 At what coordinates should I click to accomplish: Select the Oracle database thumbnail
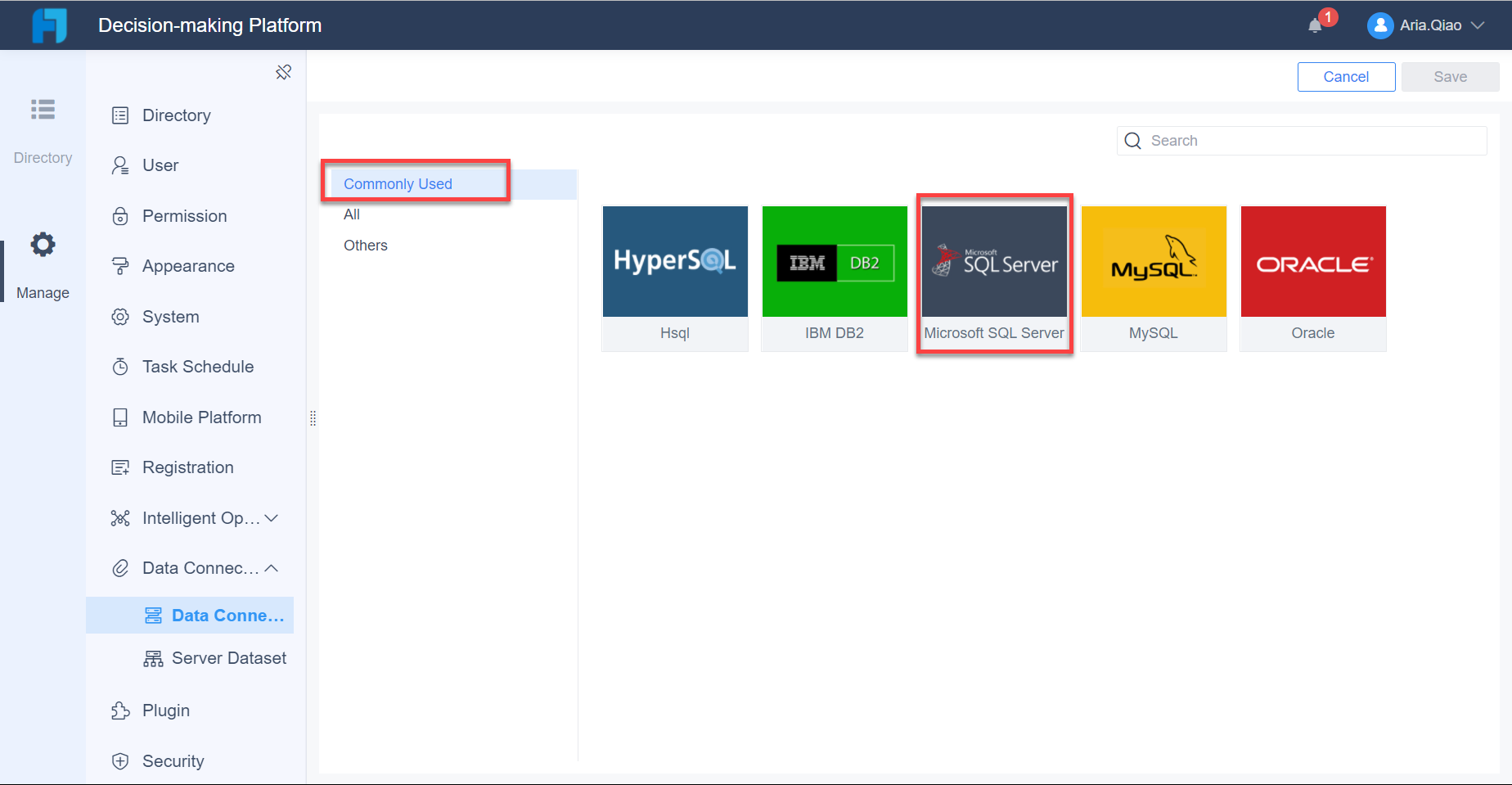pos(1312,262)
